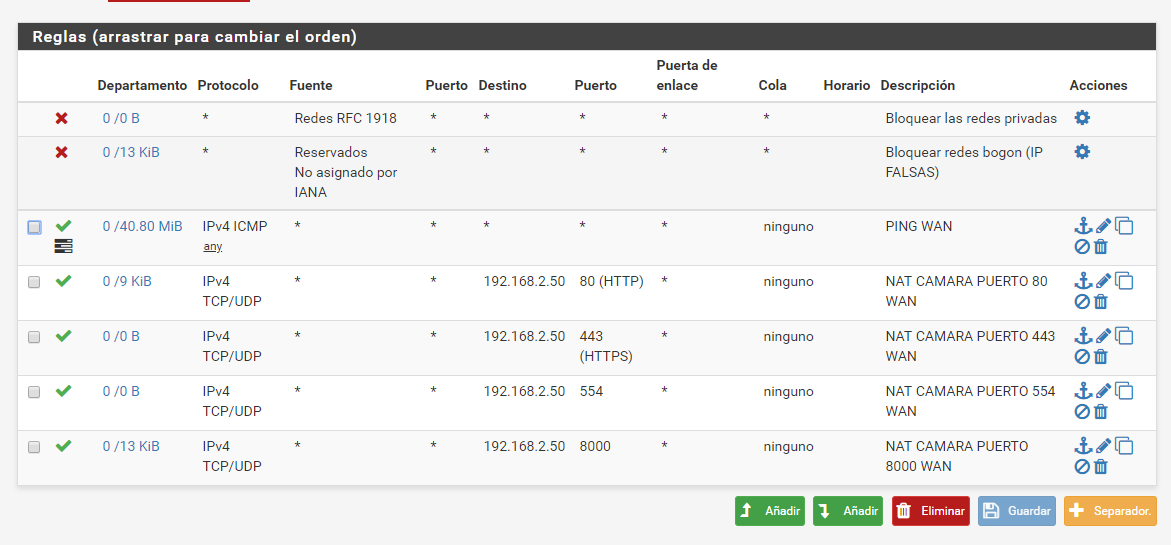
Task: Click the green Añadir button with up arrow
Action: coord(769,511)
